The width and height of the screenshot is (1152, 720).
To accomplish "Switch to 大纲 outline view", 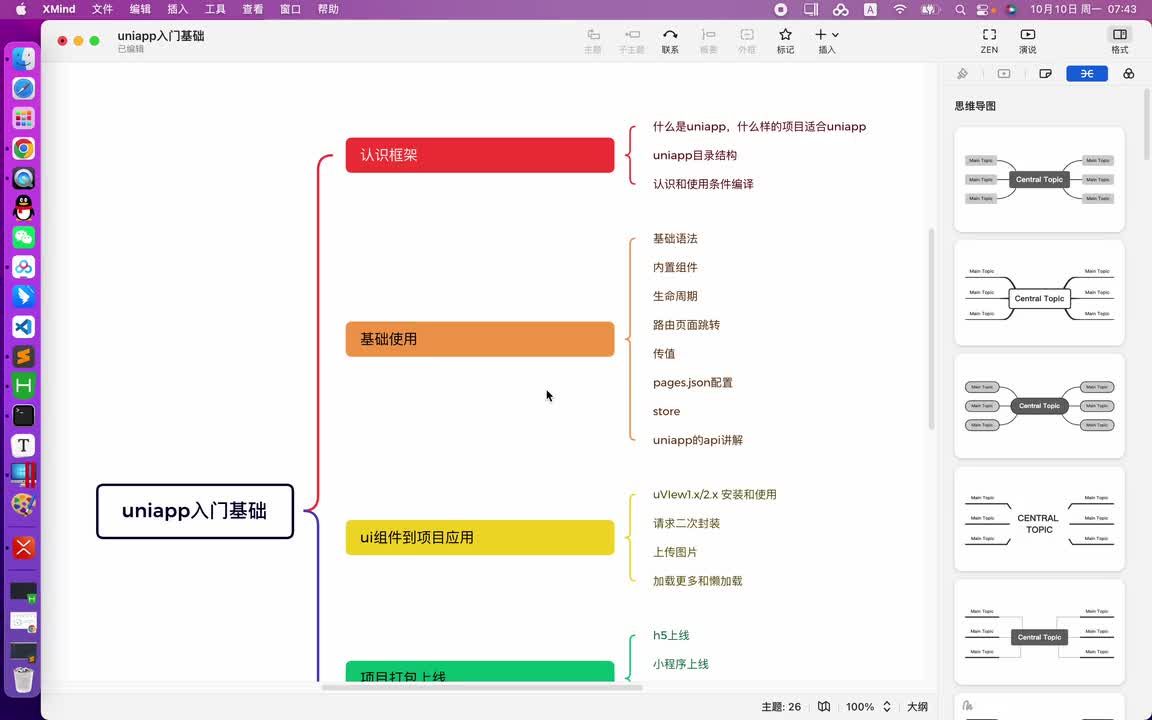I will click(x=917, y=706).
